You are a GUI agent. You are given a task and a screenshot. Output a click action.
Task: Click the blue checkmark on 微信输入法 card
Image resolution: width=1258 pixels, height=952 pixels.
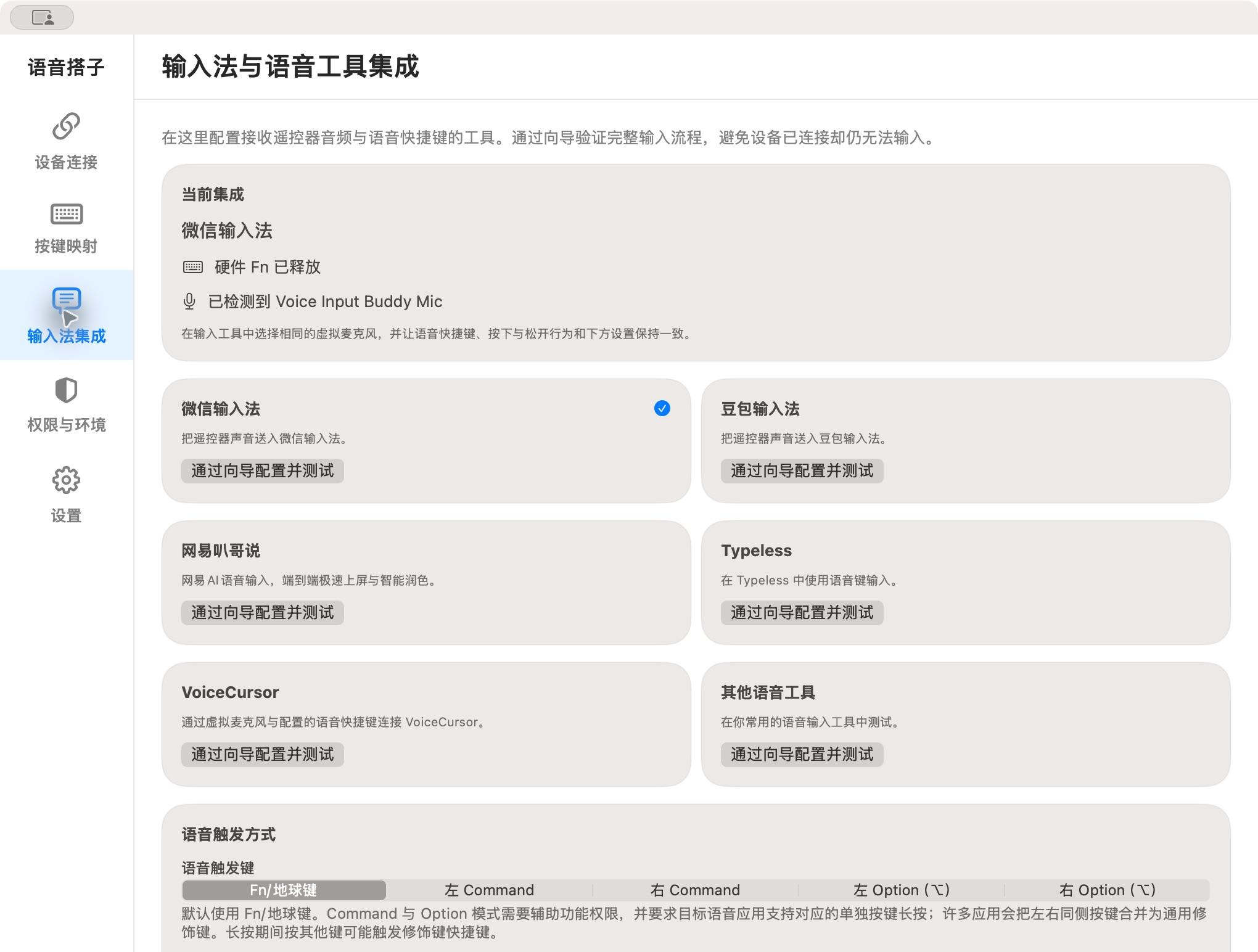pos(662,408)
